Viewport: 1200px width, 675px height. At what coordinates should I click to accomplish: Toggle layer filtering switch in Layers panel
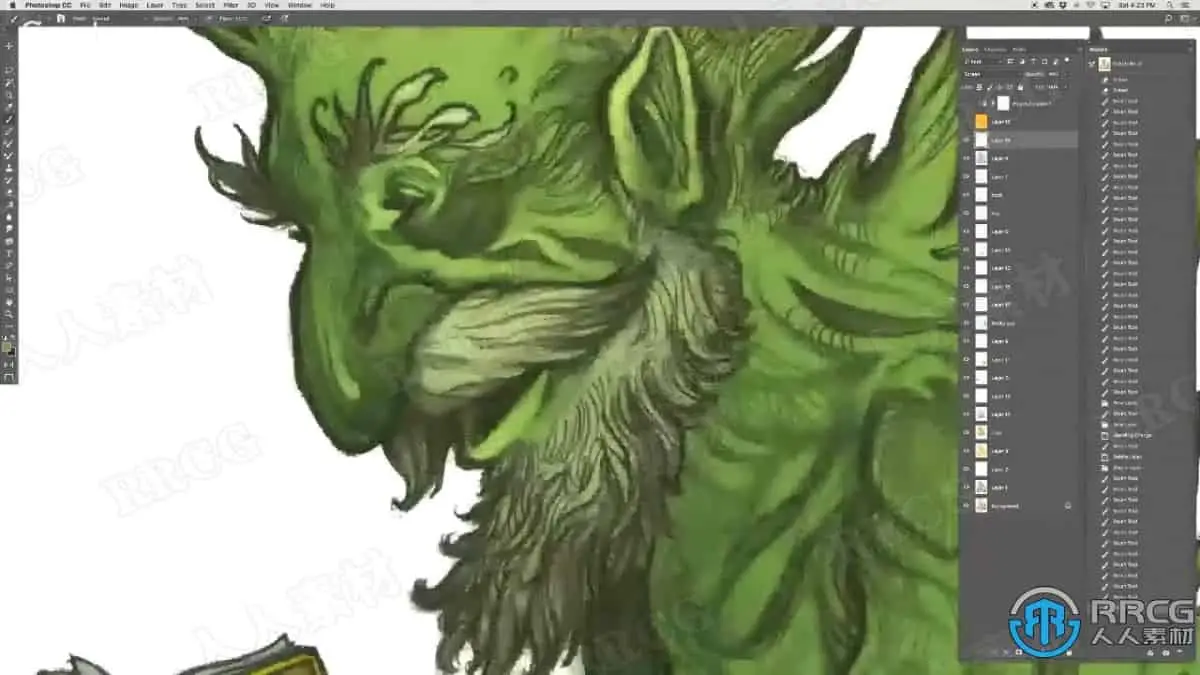tap(1066, 60)
